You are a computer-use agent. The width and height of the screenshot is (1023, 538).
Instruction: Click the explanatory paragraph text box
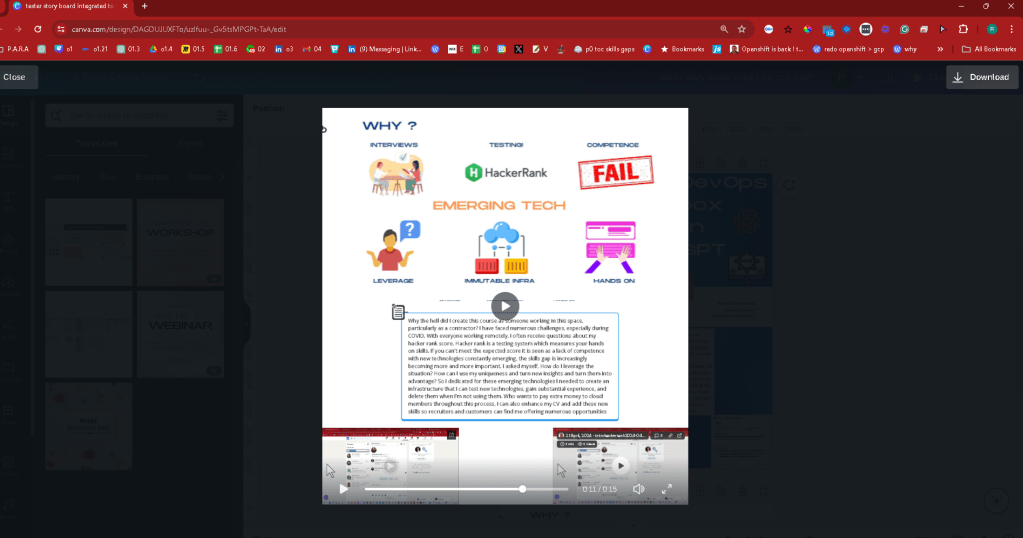click(510, 366)
